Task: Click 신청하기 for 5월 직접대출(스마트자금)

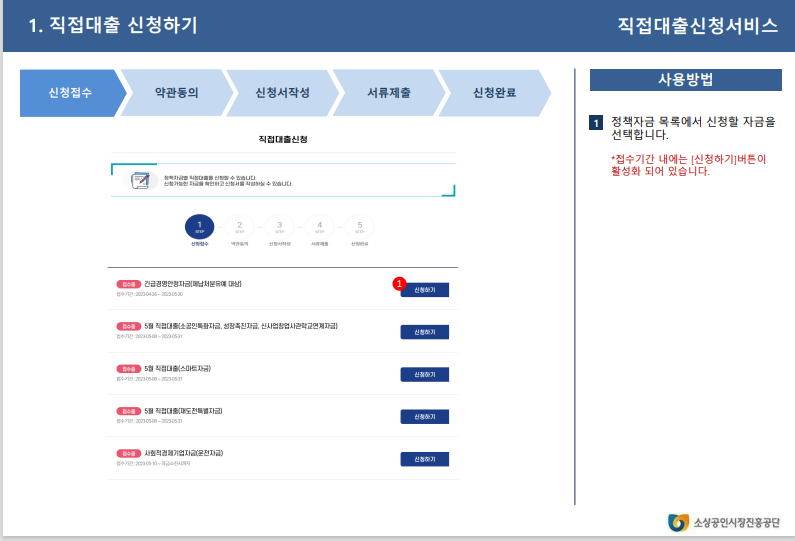Action: (x=424, y=374)
